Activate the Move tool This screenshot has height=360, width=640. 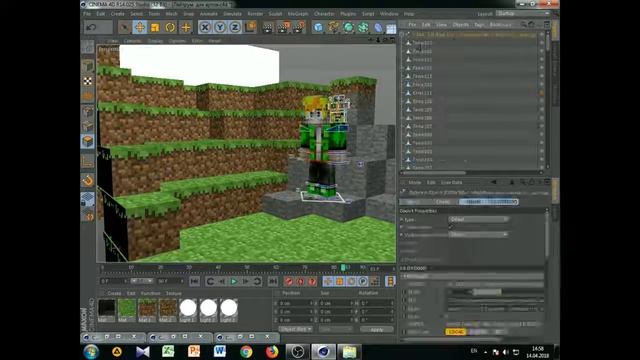[x=140, y=27]
